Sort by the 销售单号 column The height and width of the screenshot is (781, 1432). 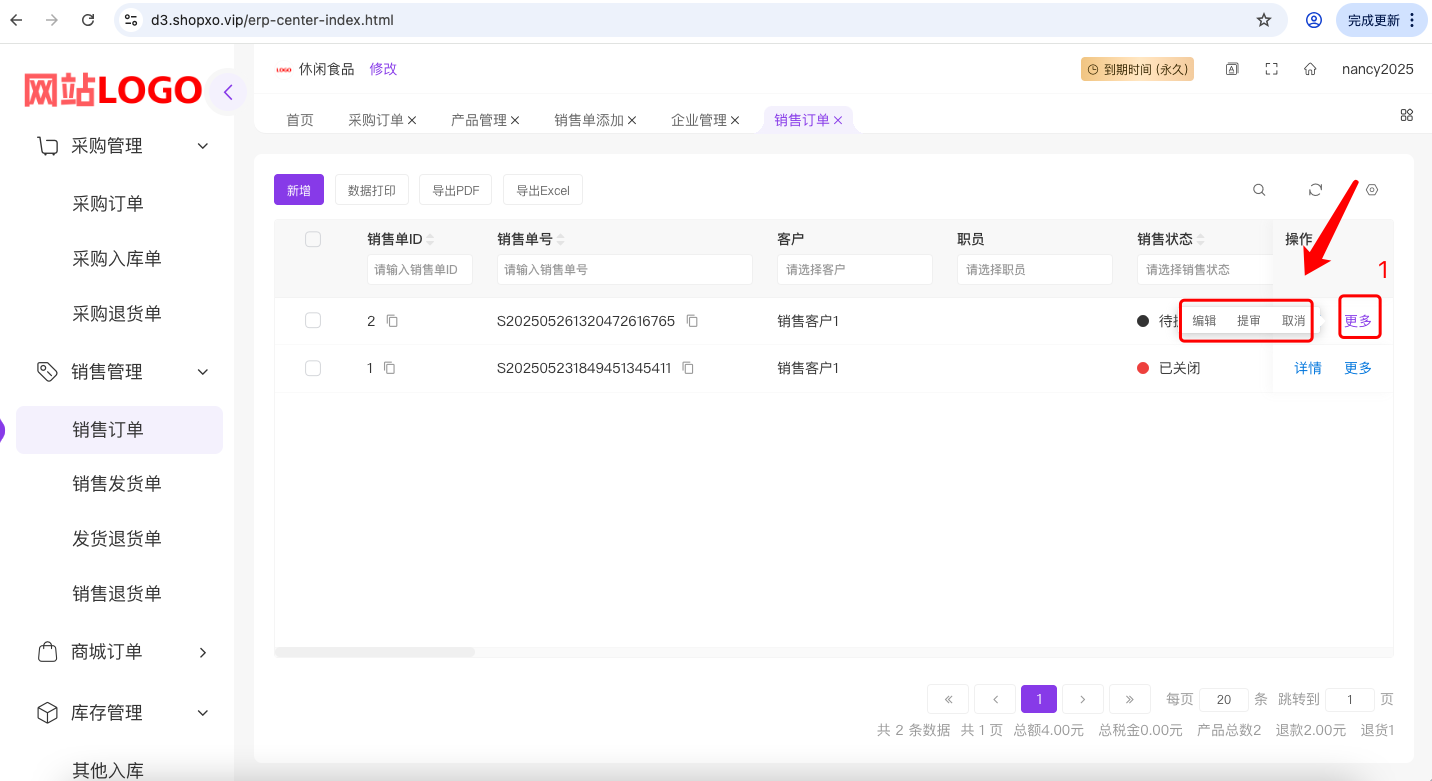pos(561,240)
